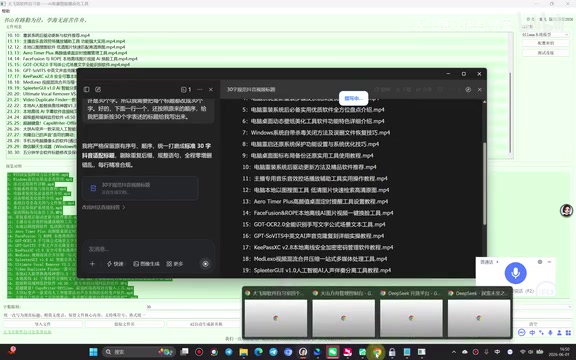The height and width of the screenshot is (360, 576).
Task: Open the generated document card in chat
Action: (x=140, y=188)
